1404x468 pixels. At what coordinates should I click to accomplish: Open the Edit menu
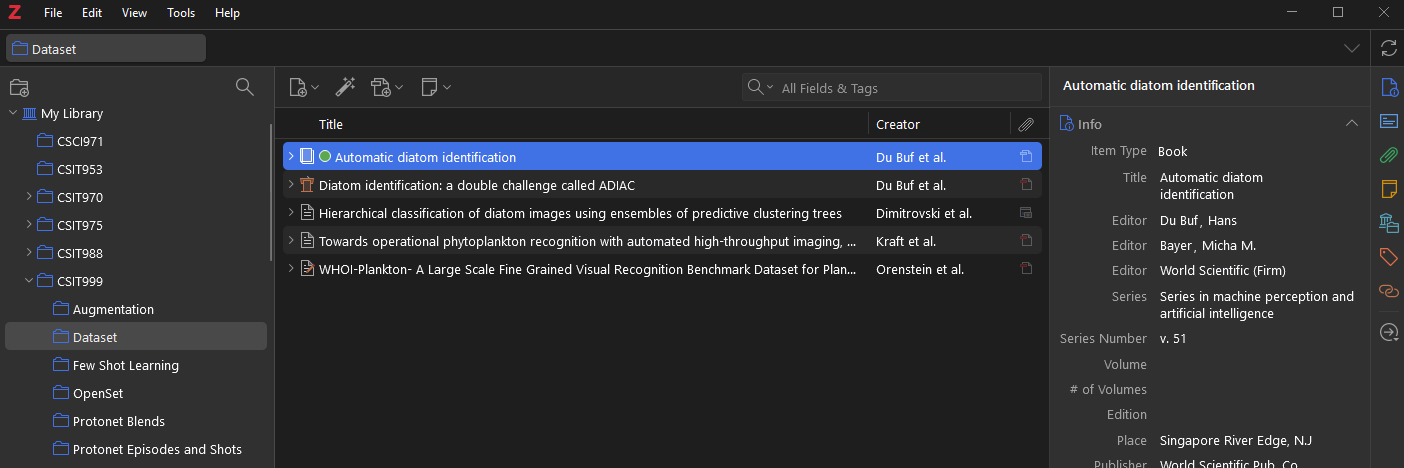coord(92,13)
